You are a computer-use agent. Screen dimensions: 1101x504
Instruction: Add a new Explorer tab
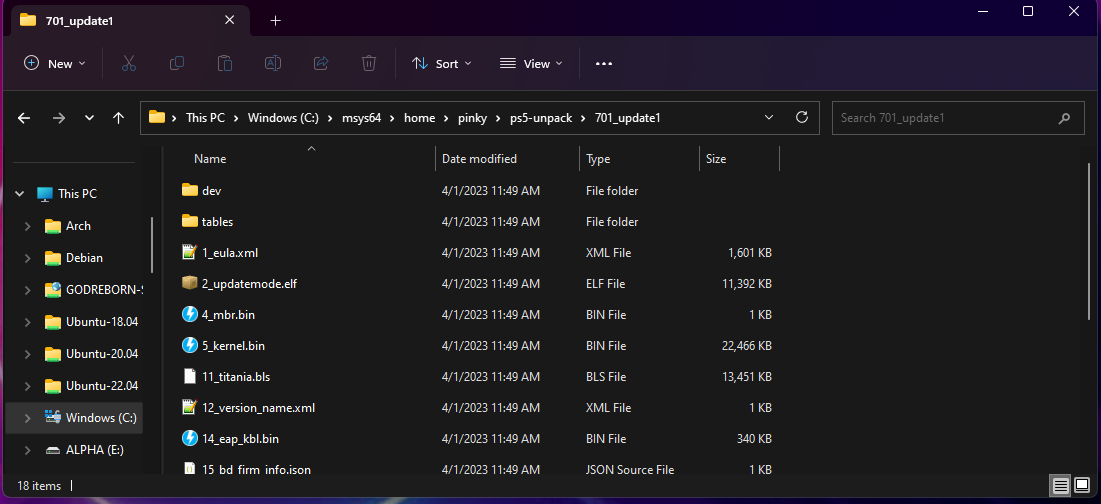click(275, 20)
